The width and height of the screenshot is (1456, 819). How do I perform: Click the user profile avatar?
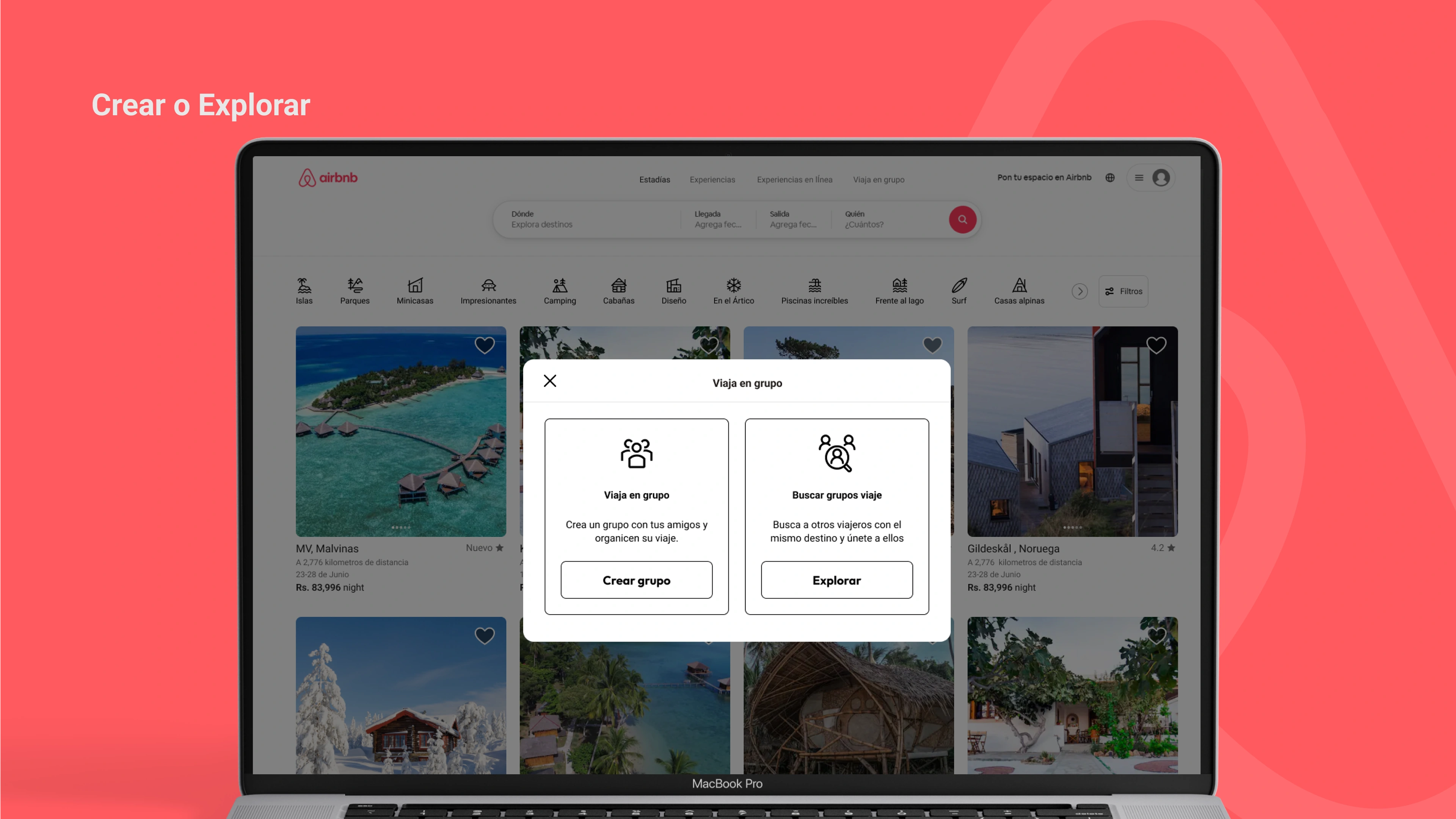[x=1161, y=178]
